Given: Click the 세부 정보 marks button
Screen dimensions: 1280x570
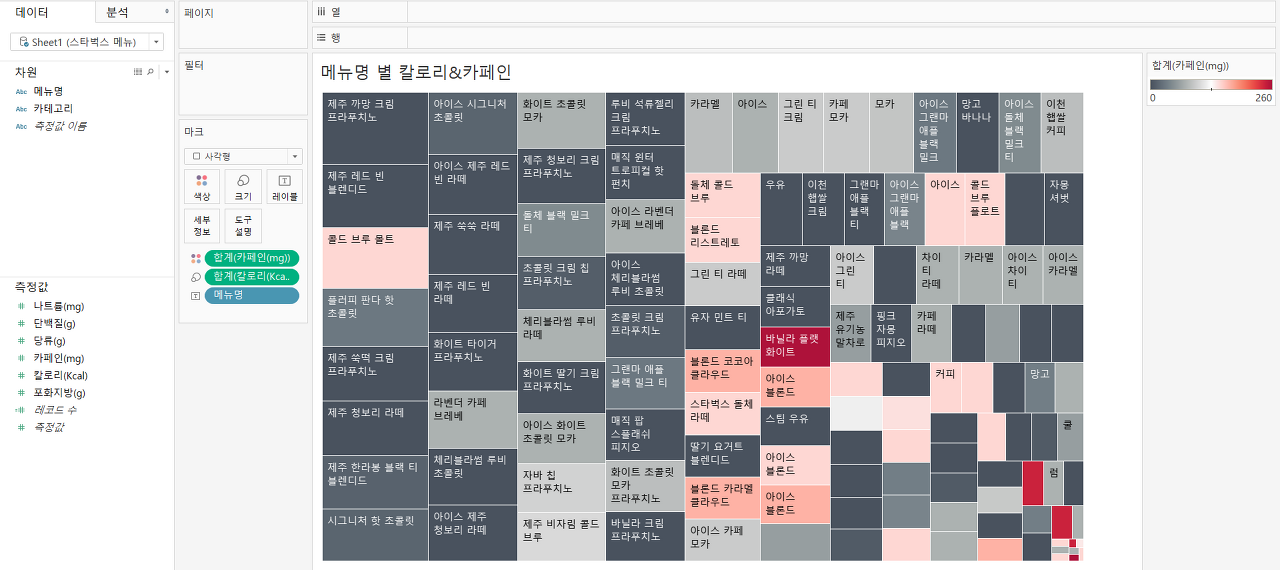Looking at the screenshot, I should tap(202, 226).
